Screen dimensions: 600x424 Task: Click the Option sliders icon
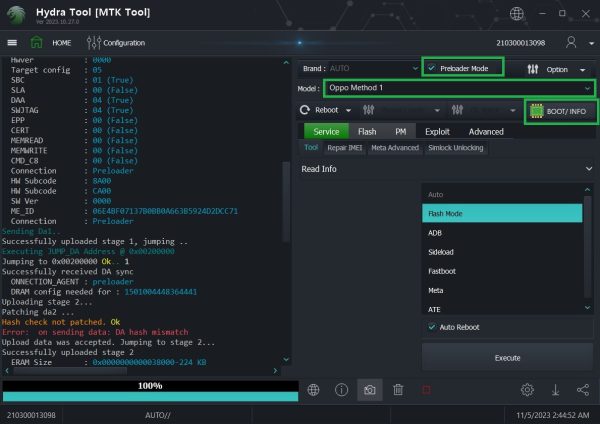(x=533, y=69)
